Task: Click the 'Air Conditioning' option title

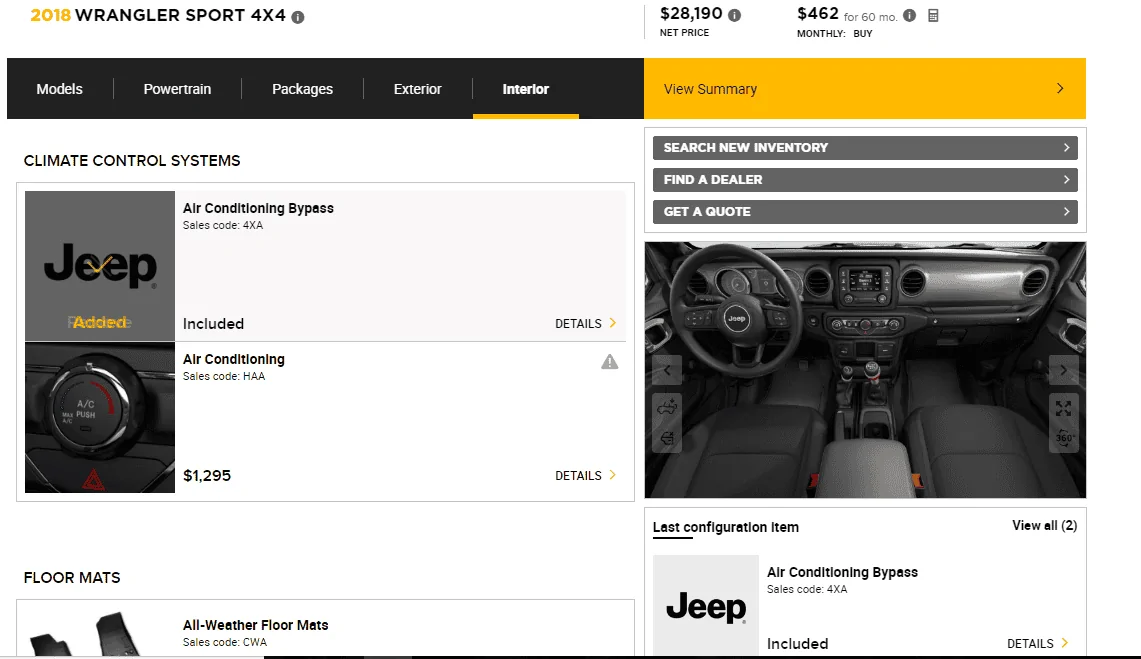Action: 234,359
